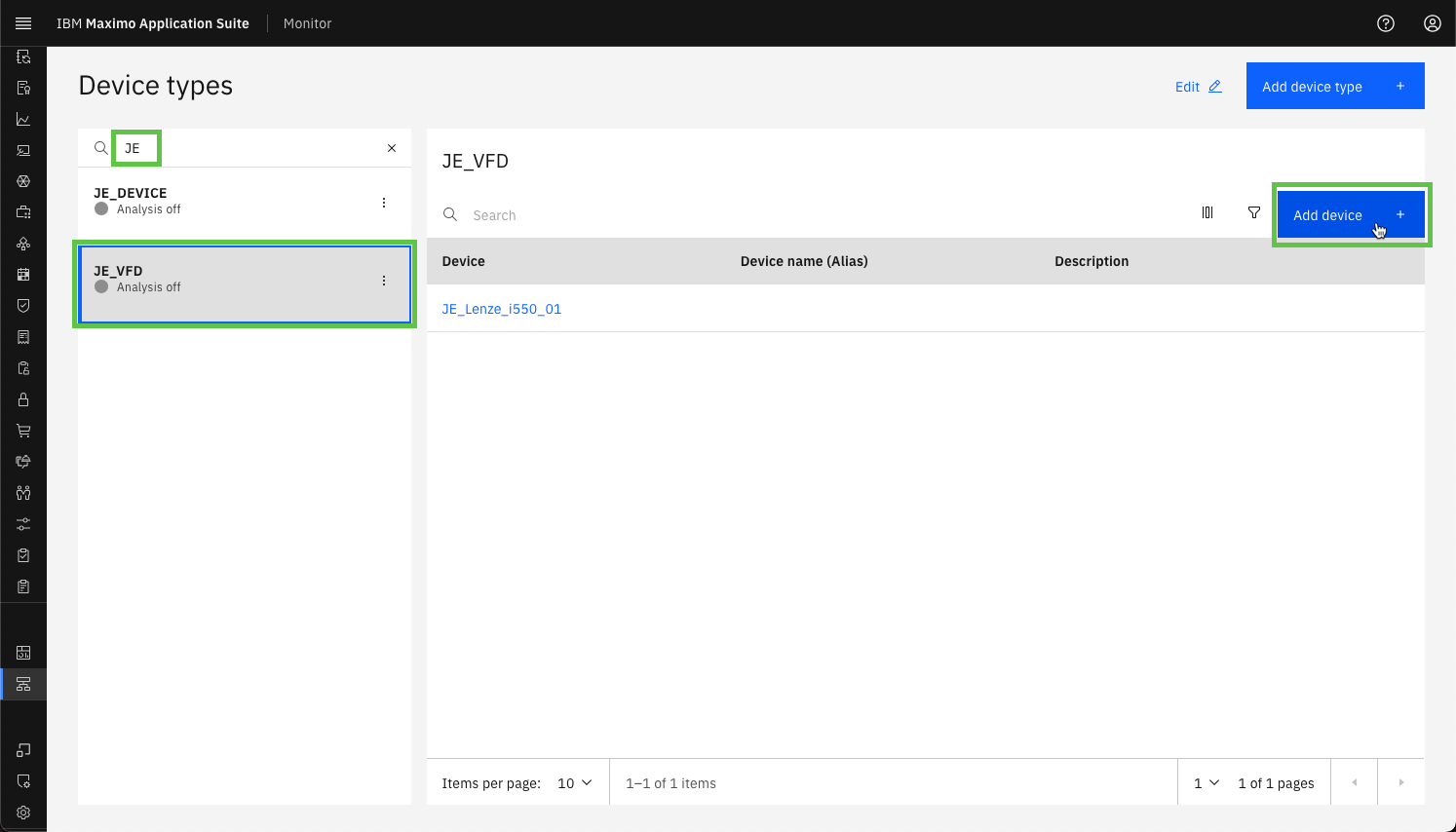Image resolution: width=1456 pixels, height=832 pixels.
Task: Click the Description column header
Action: click(1092, 261)
